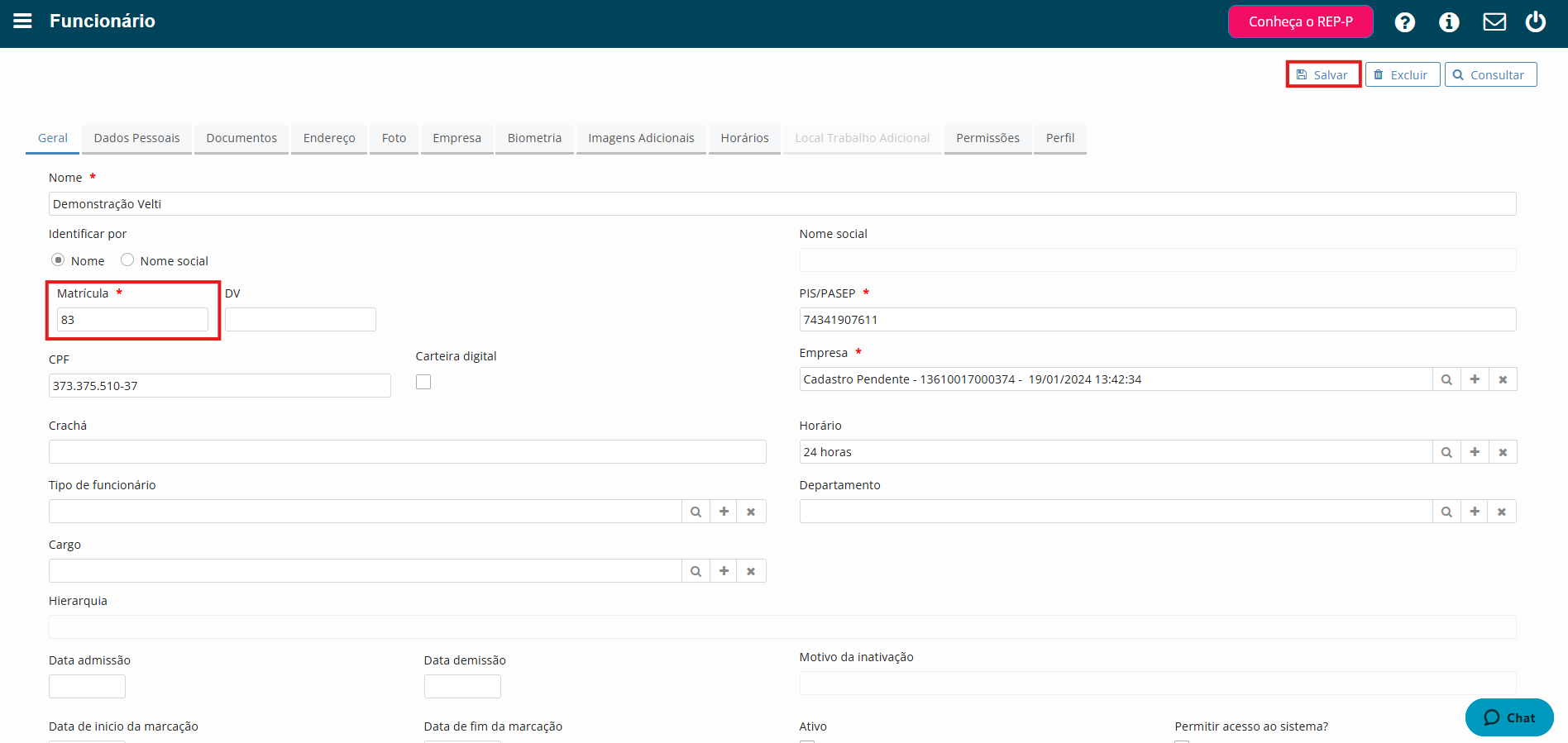Add new Departamento with plus icon
This screenshot has width=1568, height=743.
pyautogui.click(x=1475, y=512)
